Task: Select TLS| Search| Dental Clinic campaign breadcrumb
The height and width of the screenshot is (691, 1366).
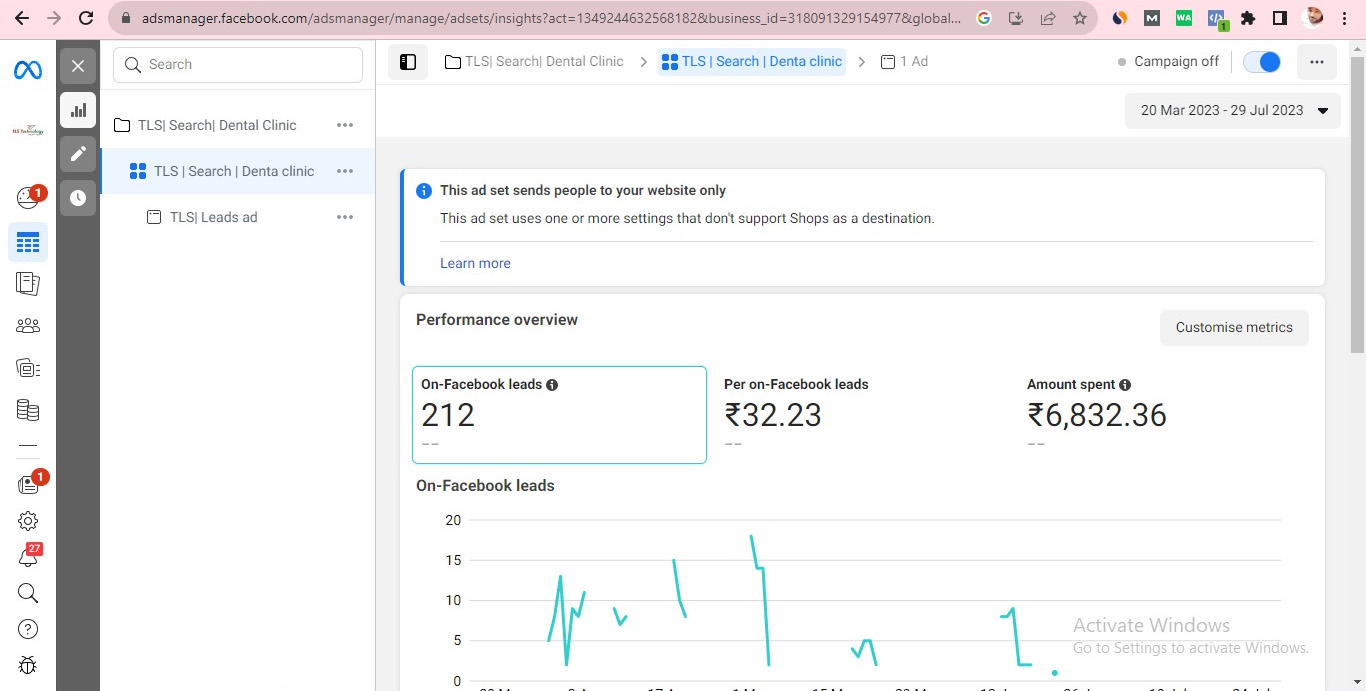Action: coord(534,62)
